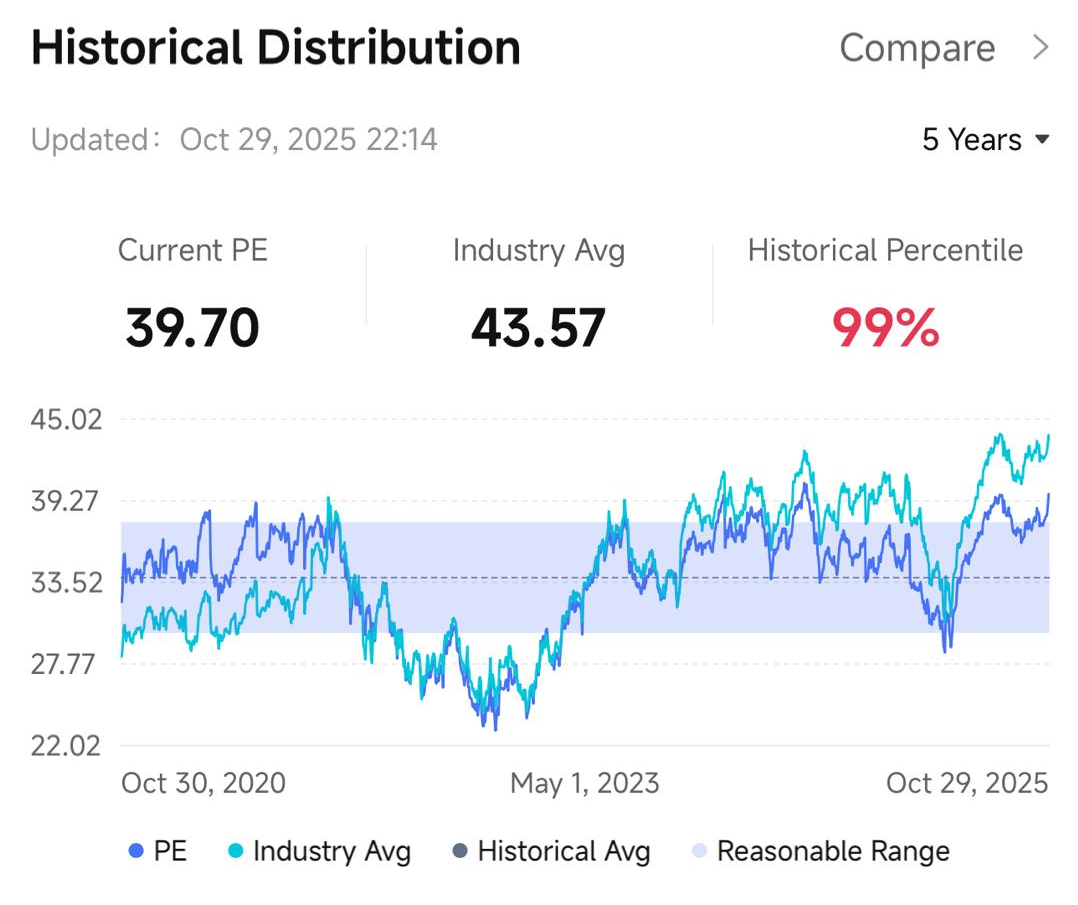1078x905 pixels.
Task: Click the blue PE legend dot
Action: click(x=136, y=851)
